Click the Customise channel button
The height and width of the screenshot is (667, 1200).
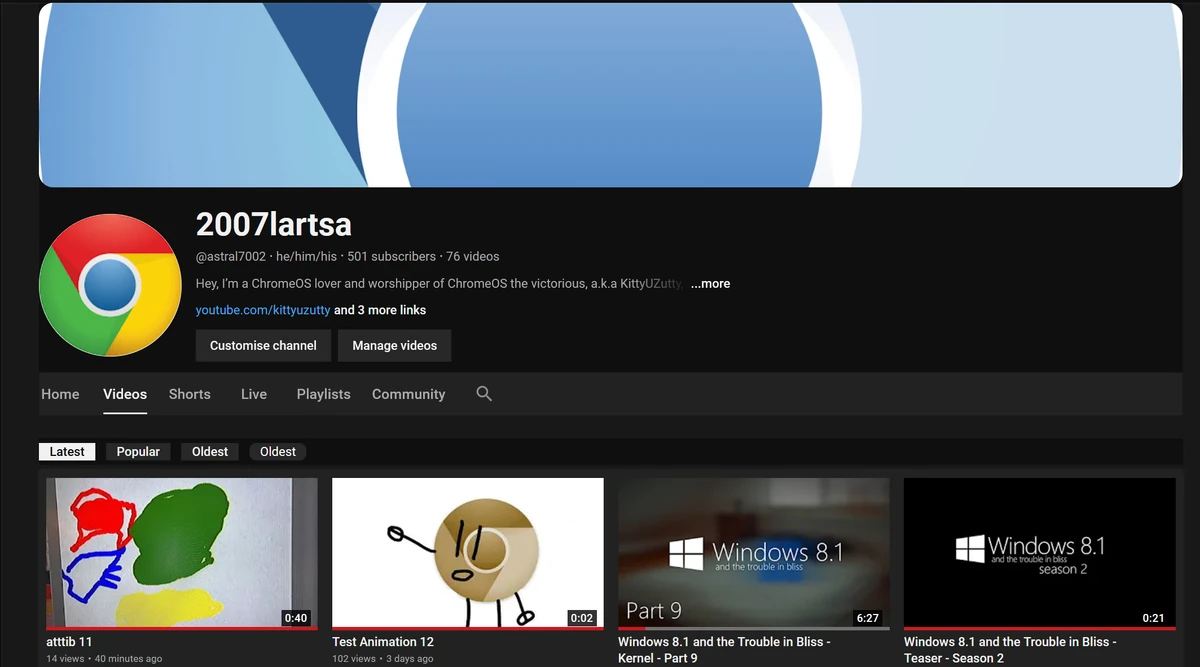tap(263, 345)
